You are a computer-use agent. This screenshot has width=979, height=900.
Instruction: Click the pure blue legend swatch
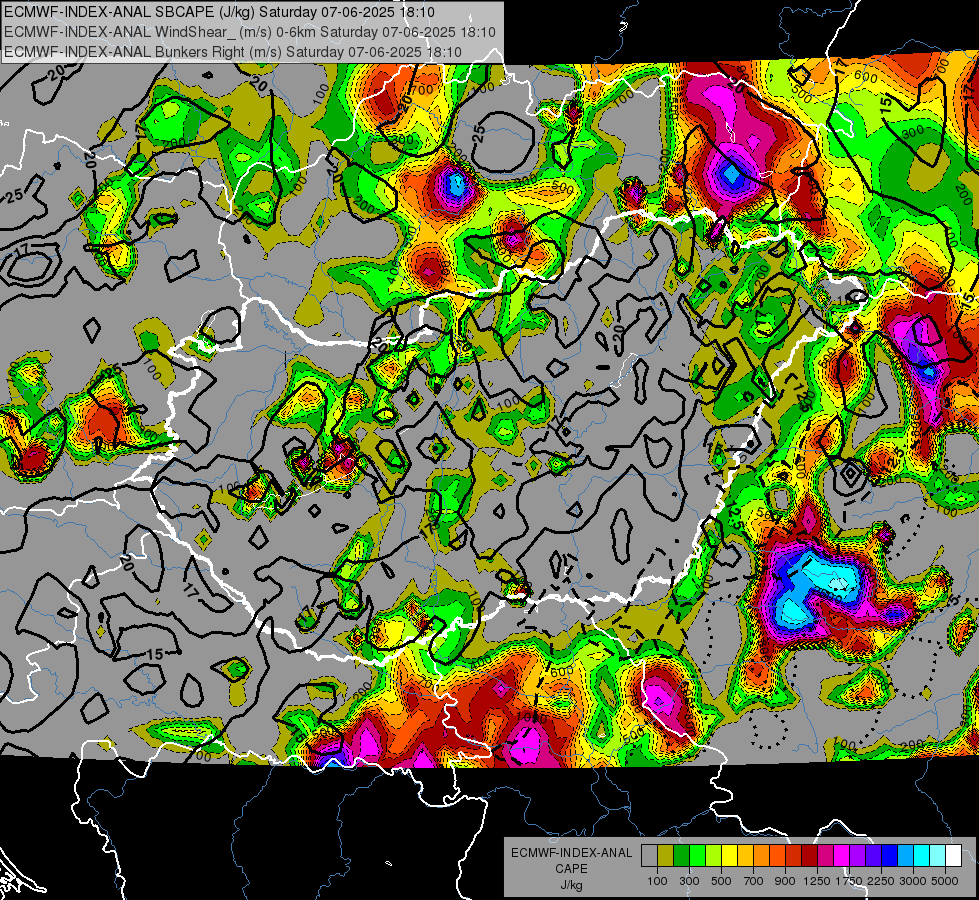[890, 856]
